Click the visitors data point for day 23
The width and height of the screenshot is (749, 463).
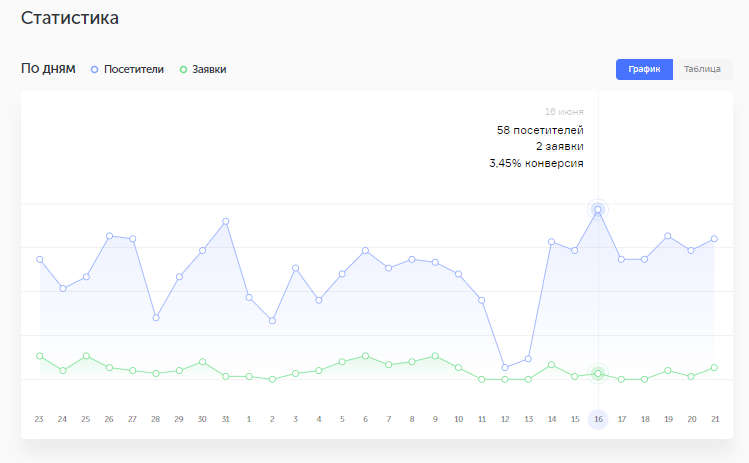pos(40,259)
